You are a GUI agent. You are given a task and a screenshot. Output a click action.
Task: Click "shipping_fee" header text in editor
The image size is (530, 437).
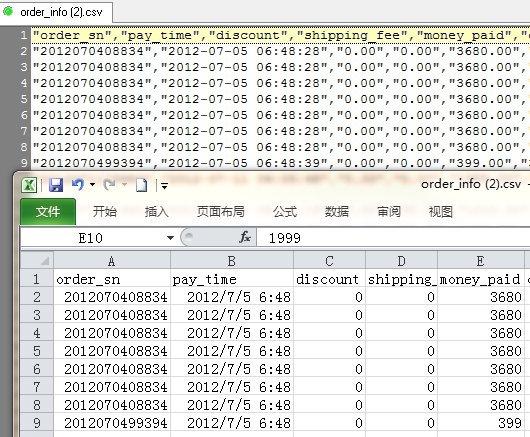(x=352, y=35)
